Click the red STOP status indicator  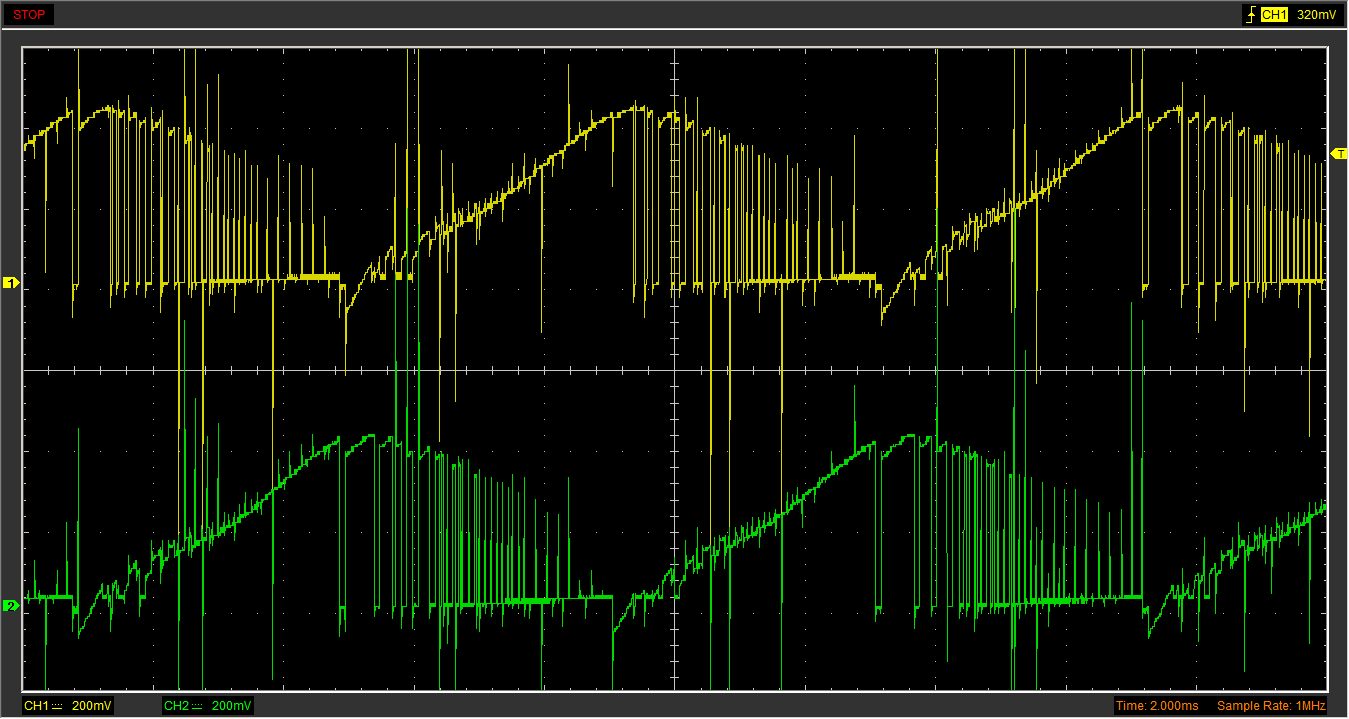pyautogui.click(x=29, y=15)
